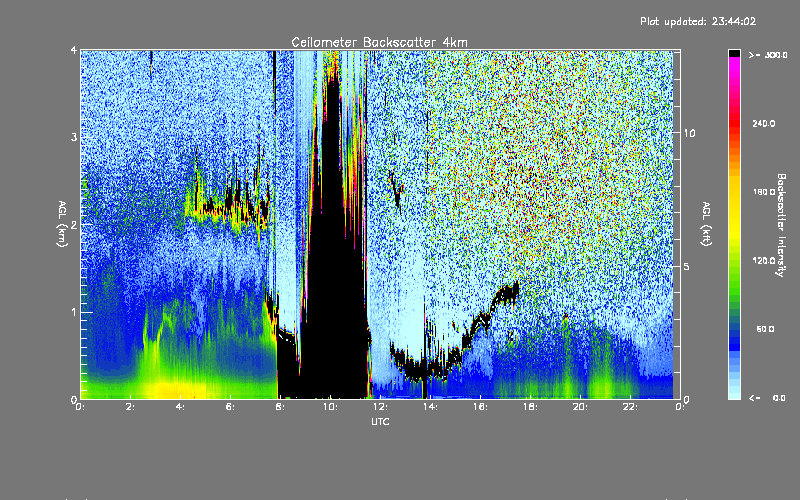Click the '4:' tick on UTC axis
The height and width of the screenshot is (500, 800).
coord(181,407)
